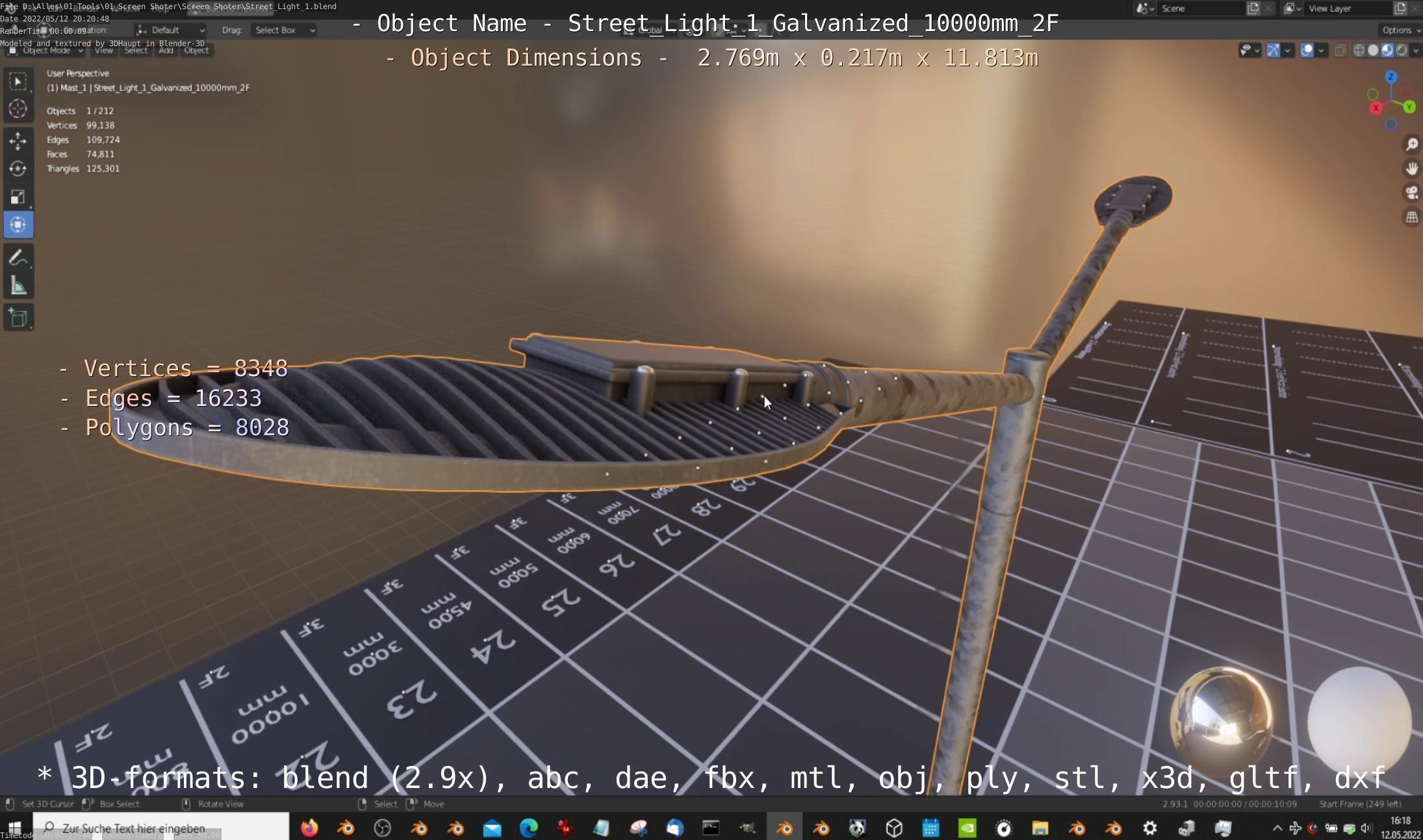Click the New View Layer button
1423x840 pixels.
(x=1400, y=8)
